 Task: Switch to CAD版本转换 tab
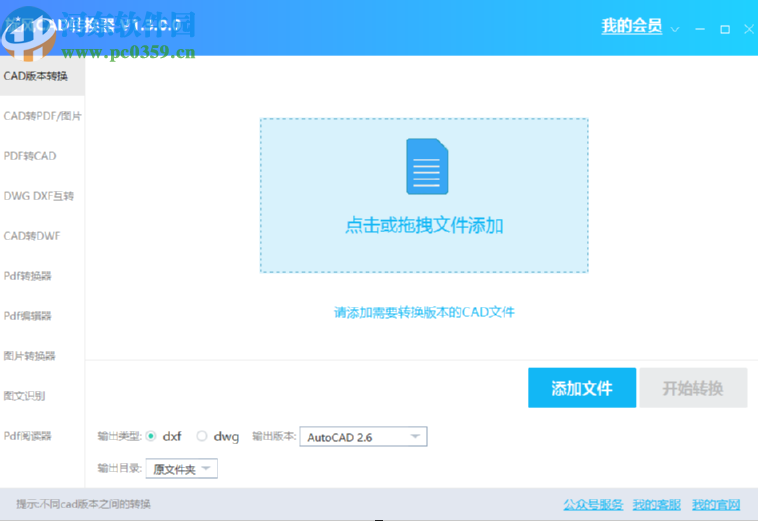(x=36, y=76)
